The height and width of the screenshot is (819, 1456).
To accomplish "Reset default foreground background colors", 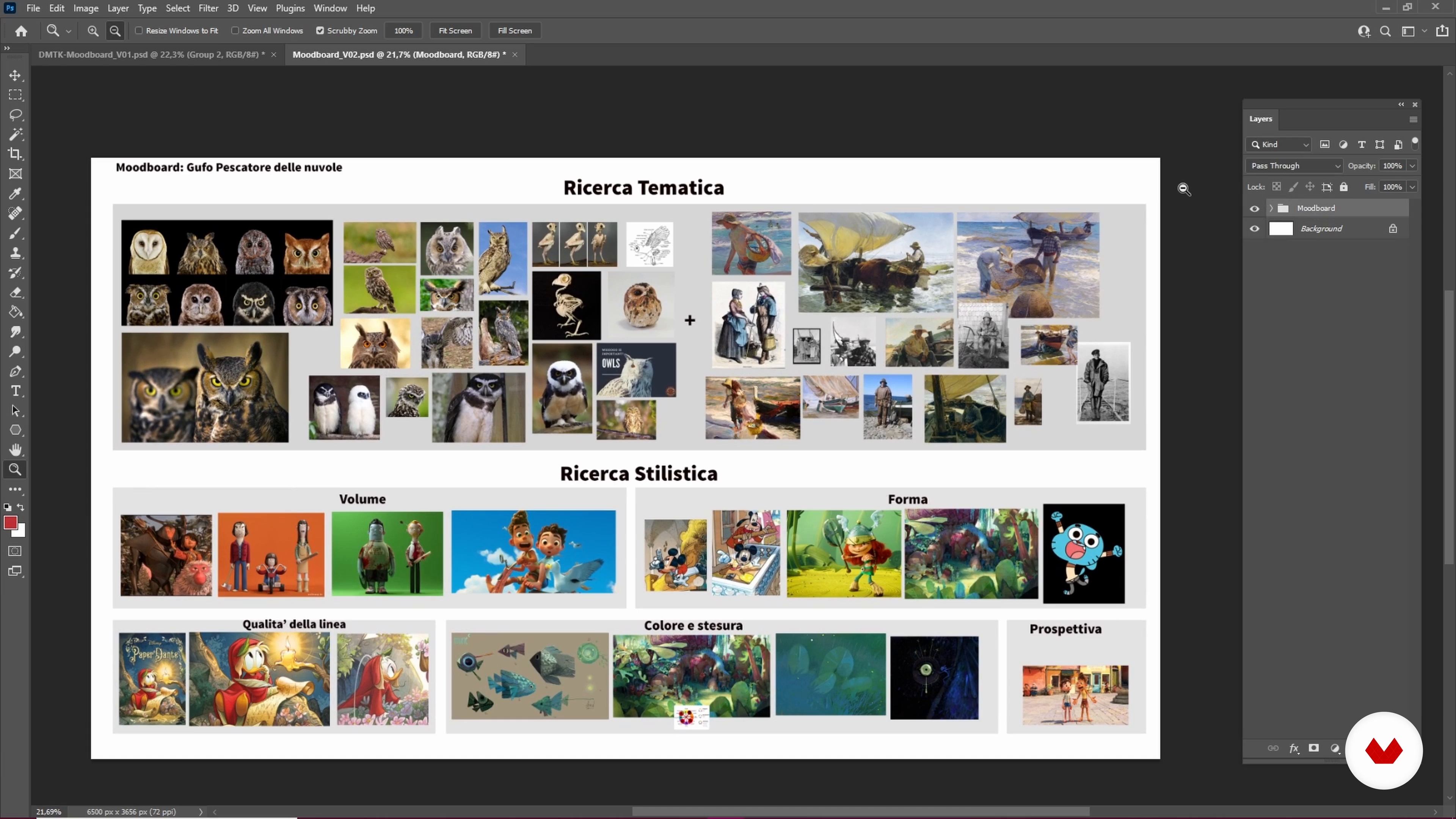I will point(7,507).
